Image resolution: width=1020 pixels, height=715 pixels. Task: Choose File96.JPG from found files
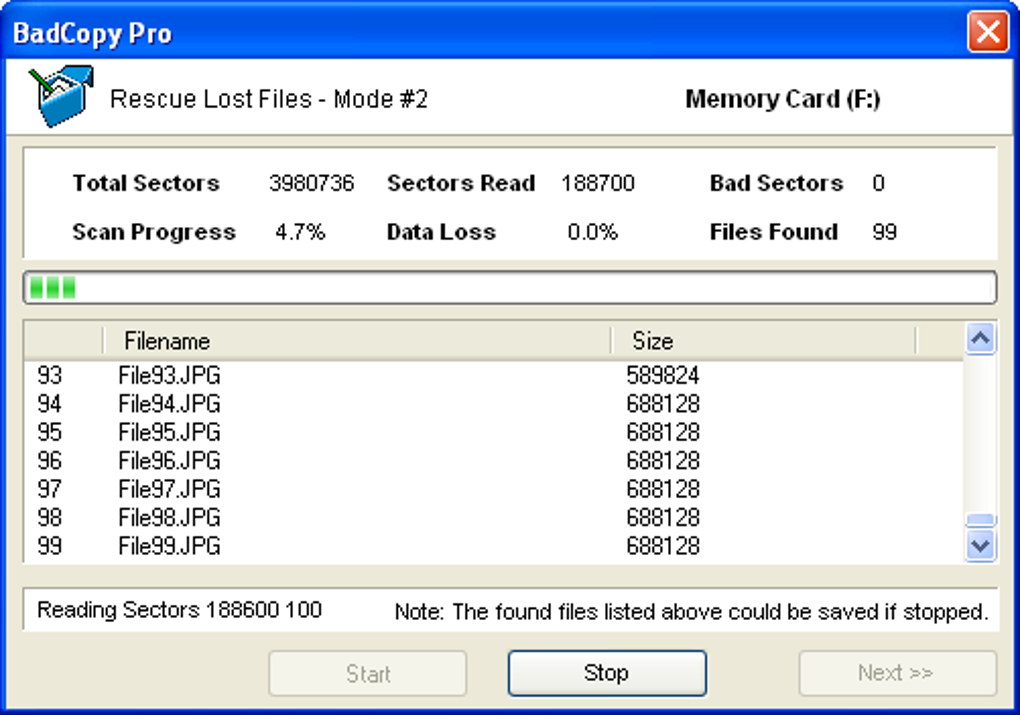click(493, 461)
